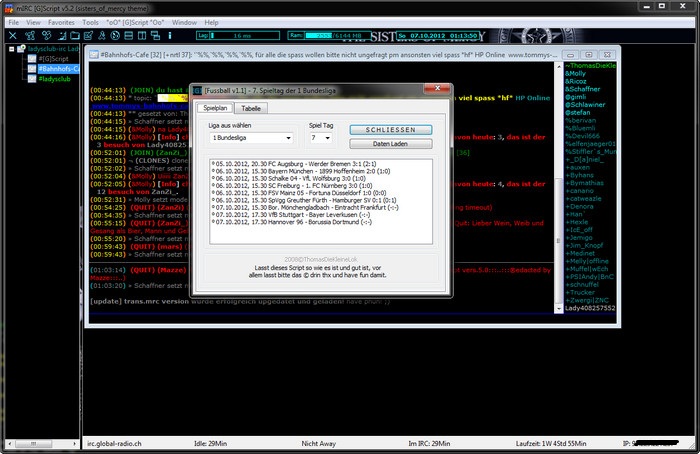Open the mIRC options toolbar icon
Screen dimensions: 700x454
[x=30, y=35]
